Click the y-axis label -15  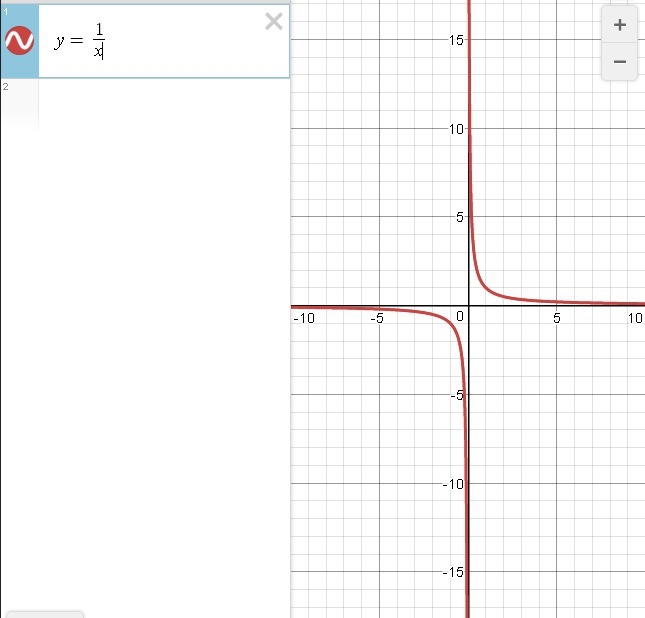(x=453, y=572)
